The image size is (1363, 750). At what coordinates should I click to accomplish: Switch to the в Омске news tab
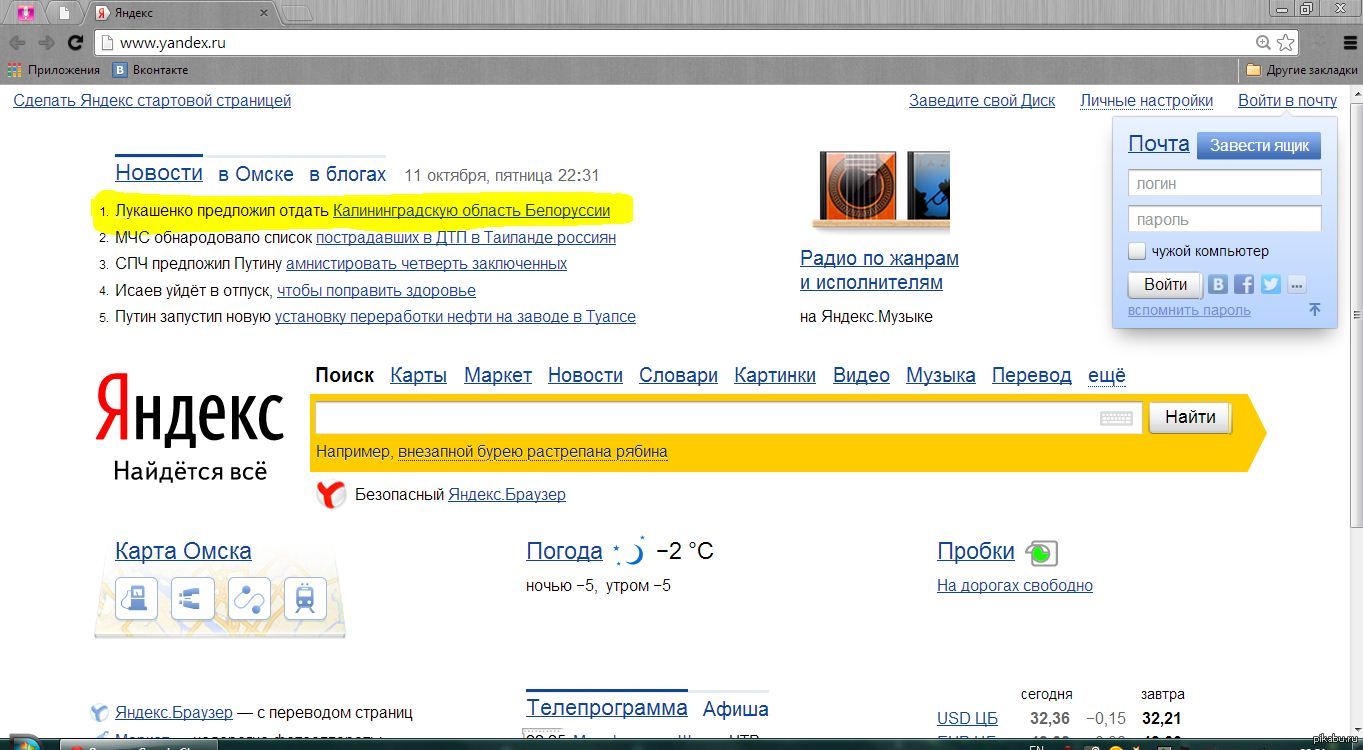[256, 174]
